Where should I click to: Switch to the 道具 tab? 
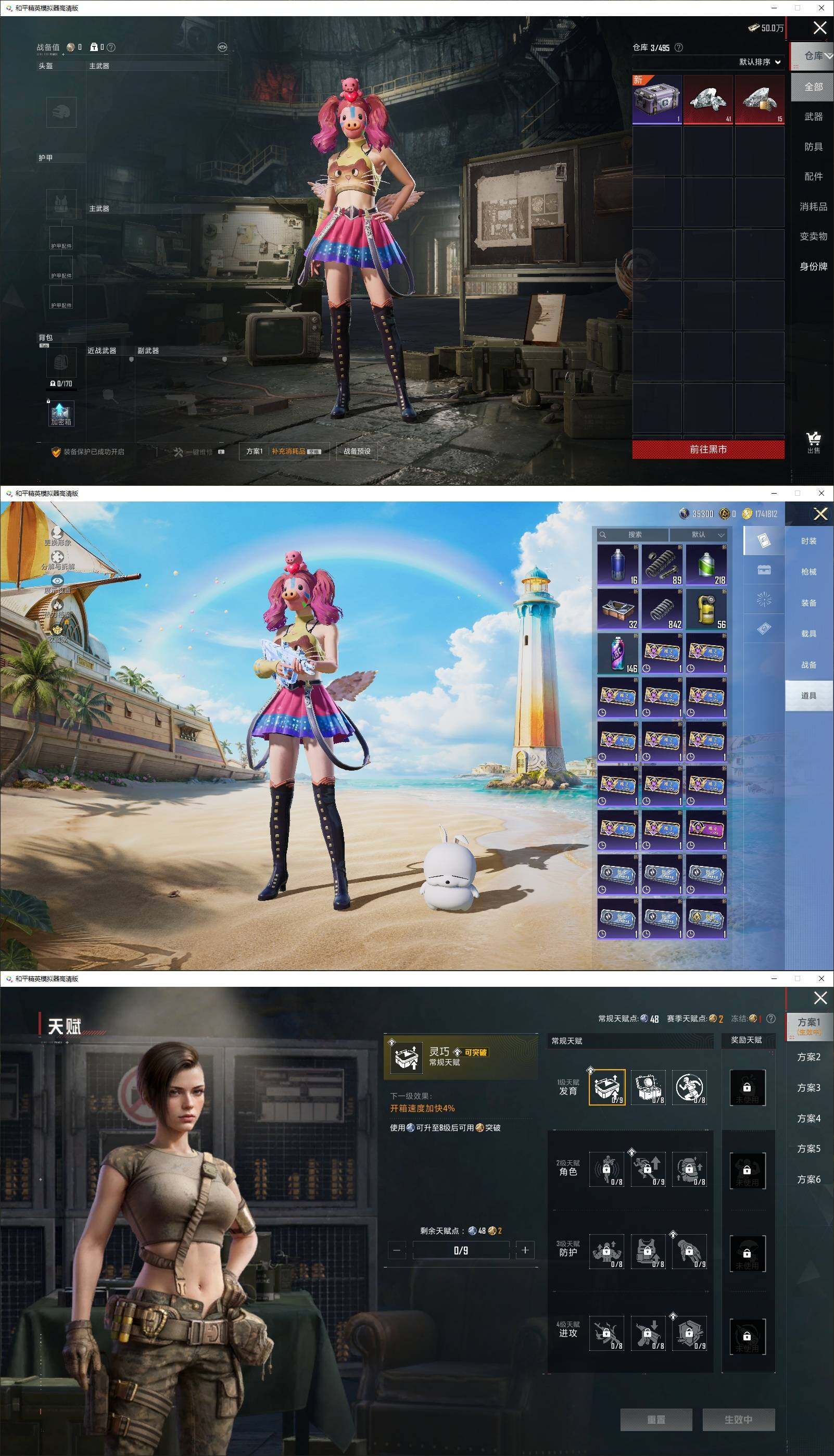(809, 695)
